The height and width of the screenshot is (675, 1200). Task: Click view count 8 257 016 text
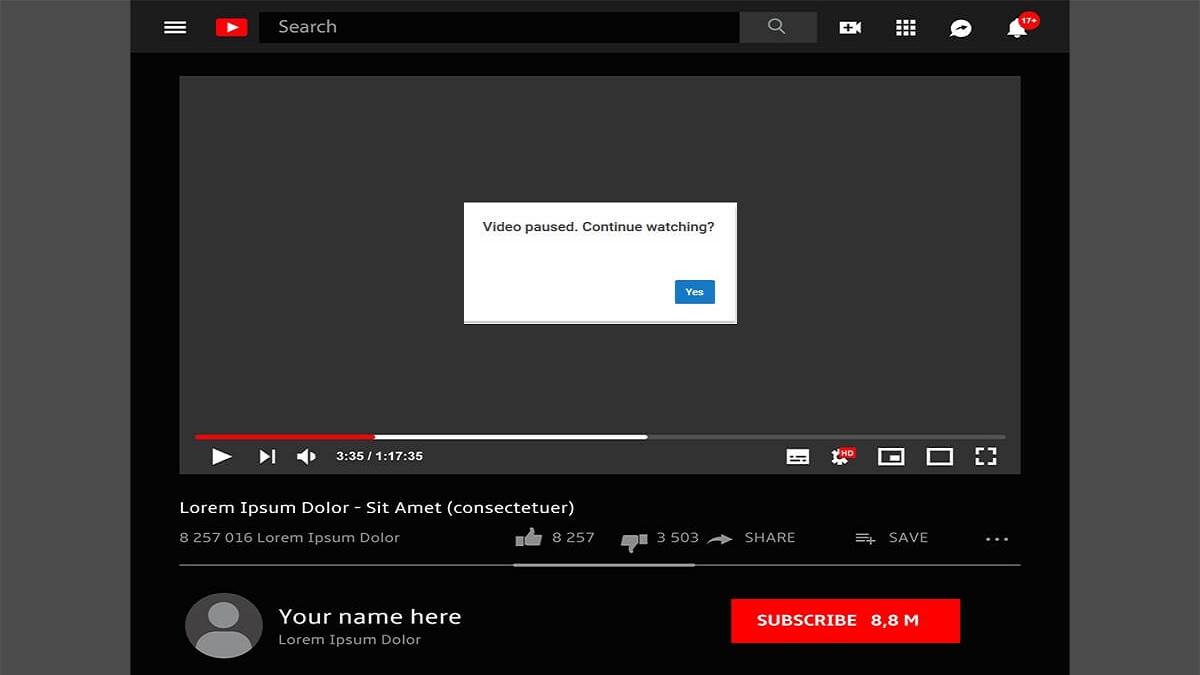point(289,538)
